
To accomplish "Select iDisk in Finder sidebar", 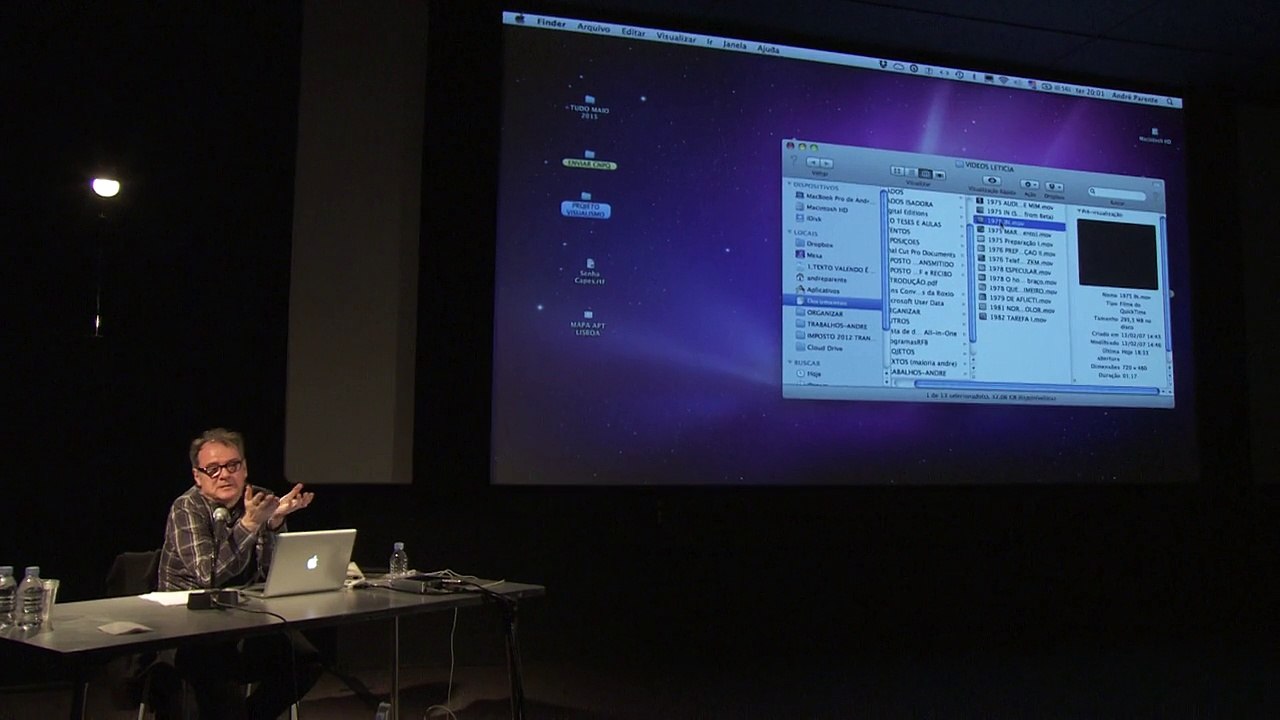I will [x=808, y=218].
